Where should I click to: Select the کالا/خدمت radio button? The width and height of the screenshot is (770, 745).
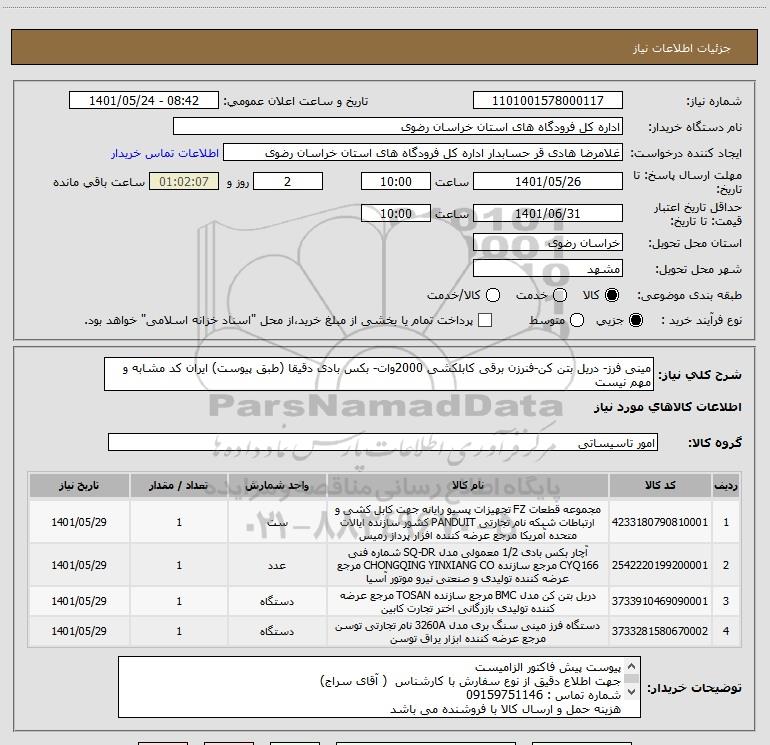tap(493, 295)
